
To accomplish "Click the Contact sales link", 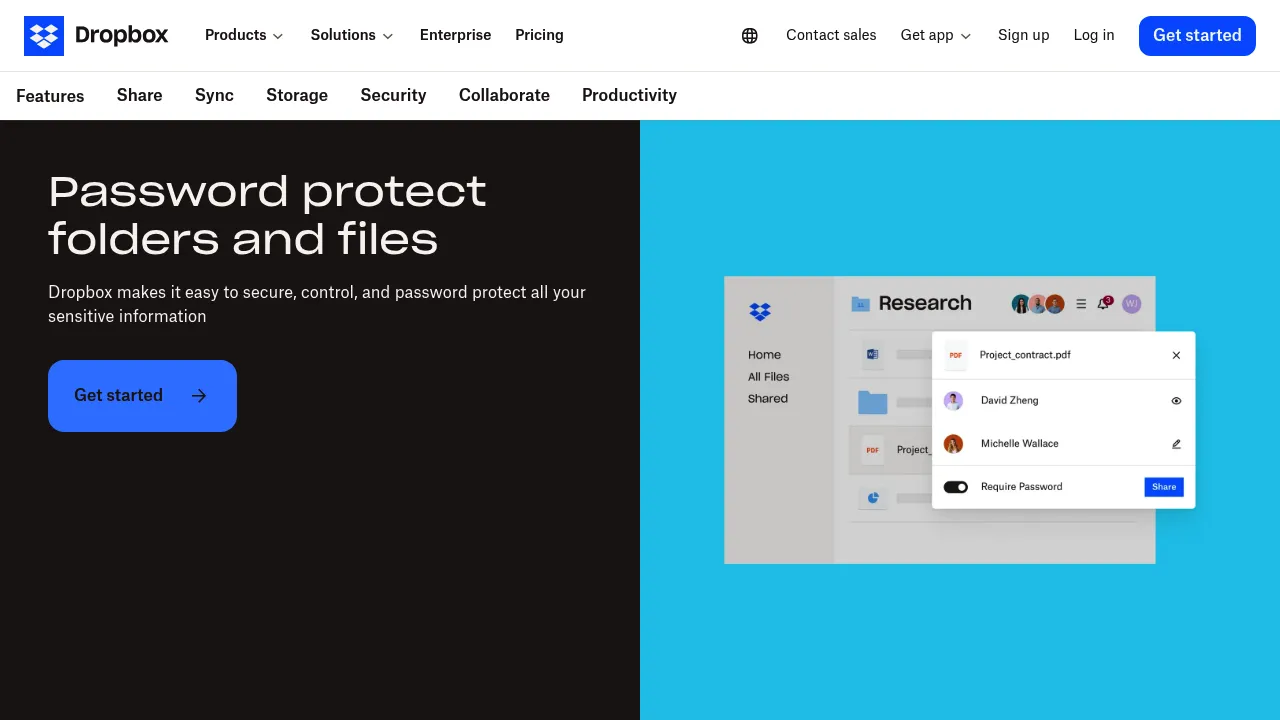I will [x=831, y=35].
